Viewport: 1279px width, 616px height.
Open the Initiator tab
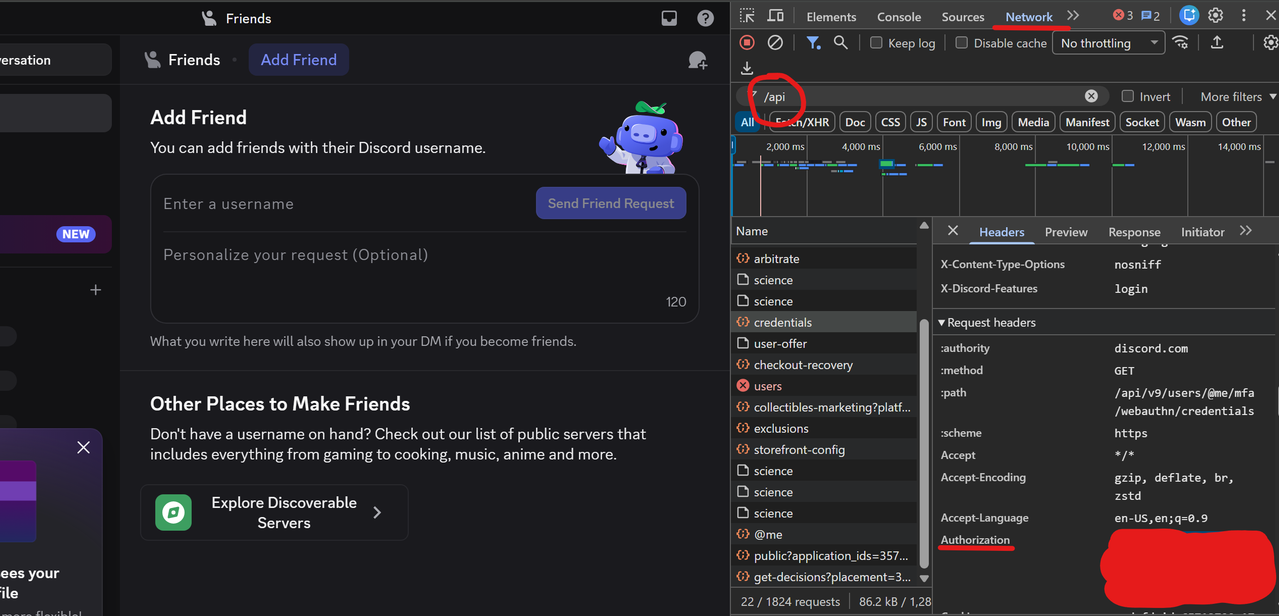tap(1202, 232)
